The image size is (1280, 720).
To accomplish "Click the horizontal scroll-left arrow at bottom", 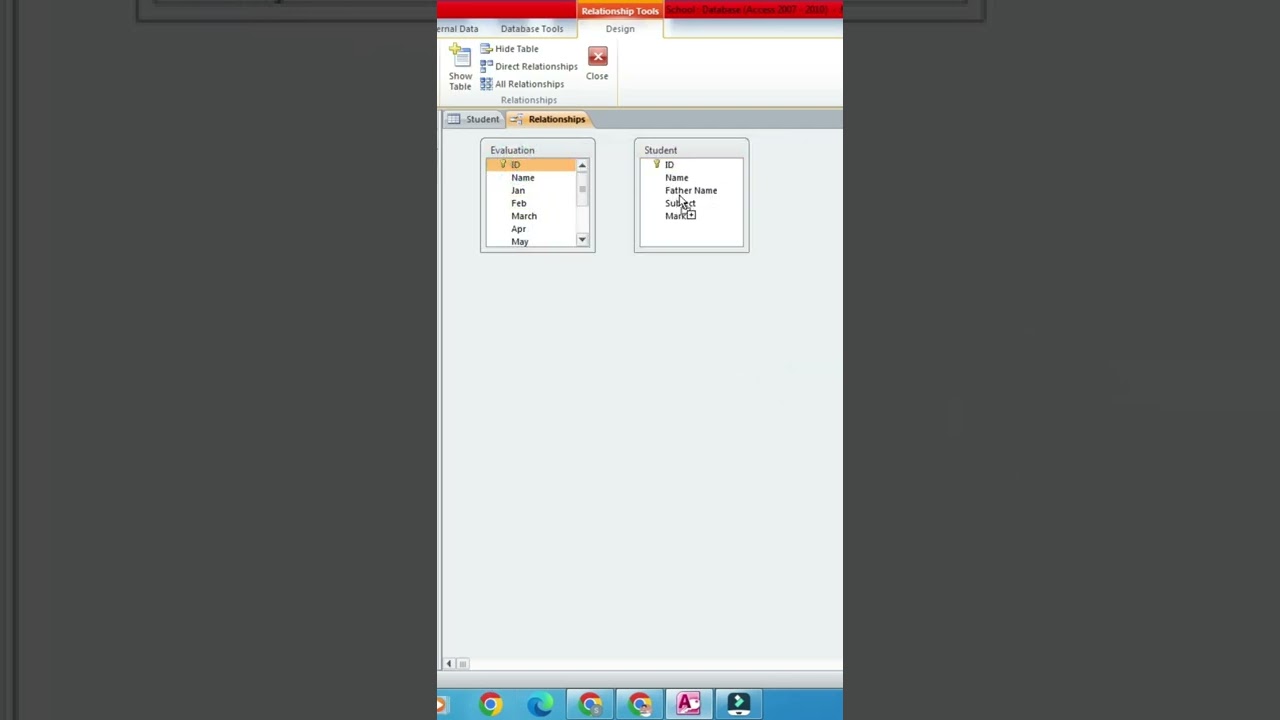I will pos(449,664).
